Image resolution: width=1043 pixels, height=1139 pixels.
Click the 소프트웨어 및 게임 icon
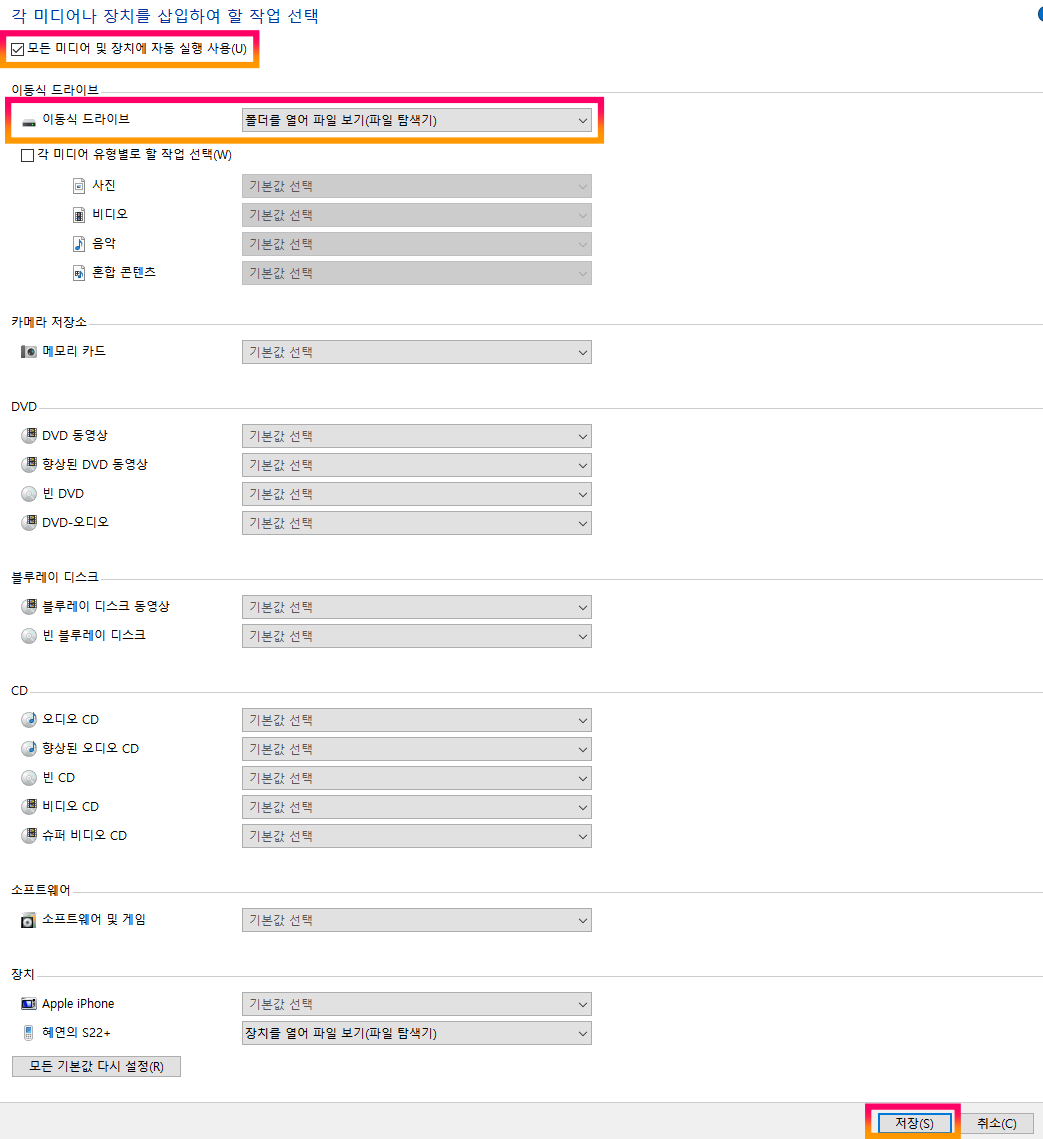point(27,919)
